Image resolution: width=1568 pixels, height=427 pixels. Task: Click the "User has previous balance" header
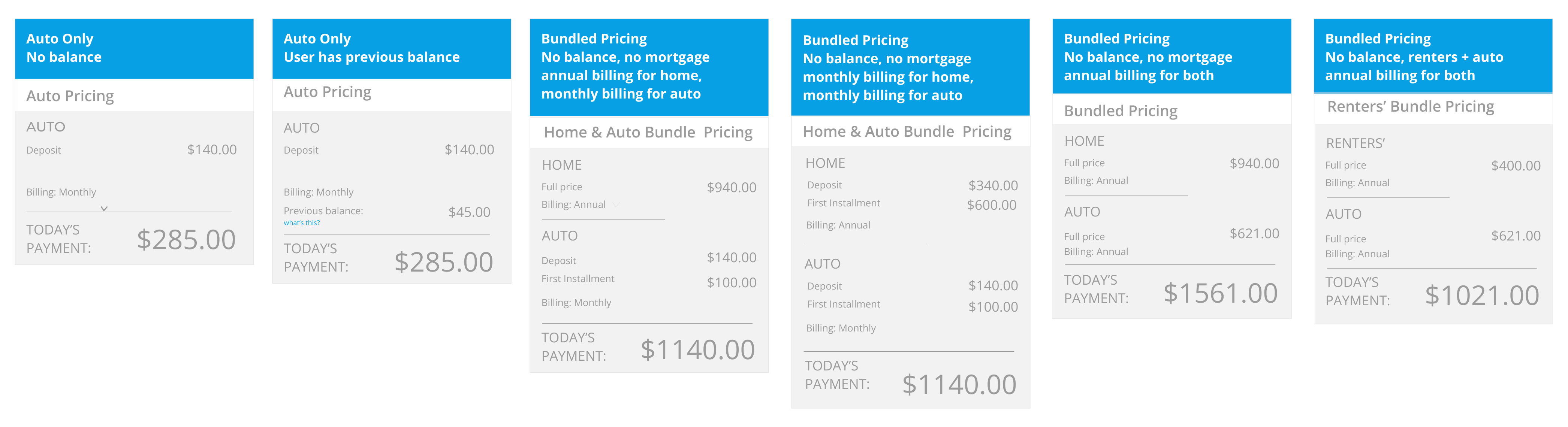[391, 48]
